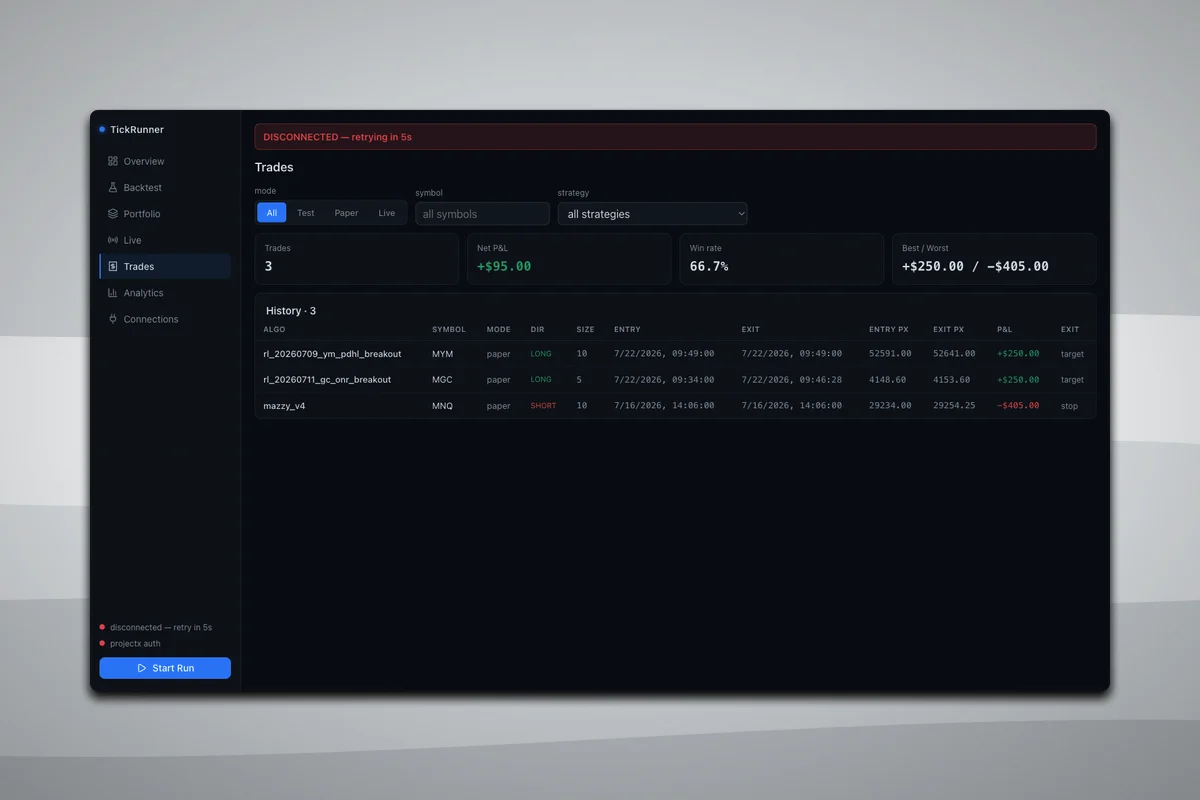Click the Live broadcast icon
Image resolution: width=1200 pixels, height=800 pixels.
click(x=113, y=240)
